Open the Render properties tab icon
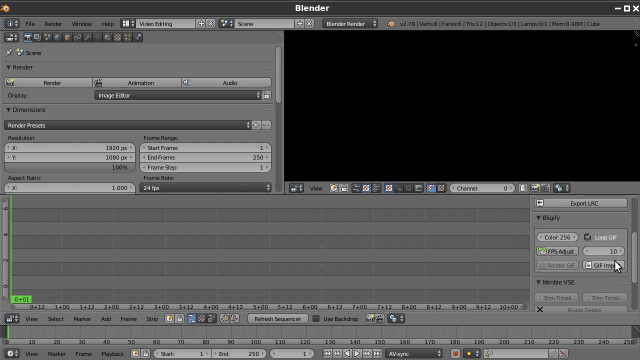 (x=28, y=38)
